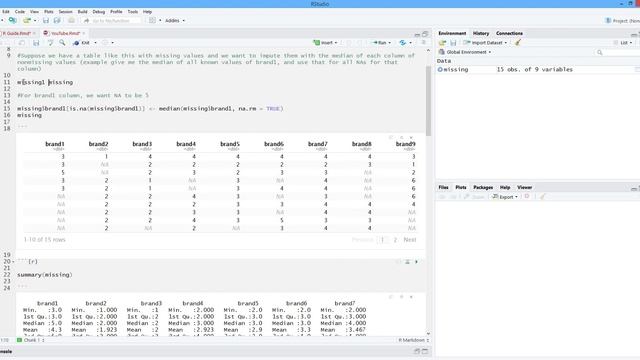Close the YouTube.Rmd tab
The height and width of the screenshot is (360, 640).
point(84,33)
